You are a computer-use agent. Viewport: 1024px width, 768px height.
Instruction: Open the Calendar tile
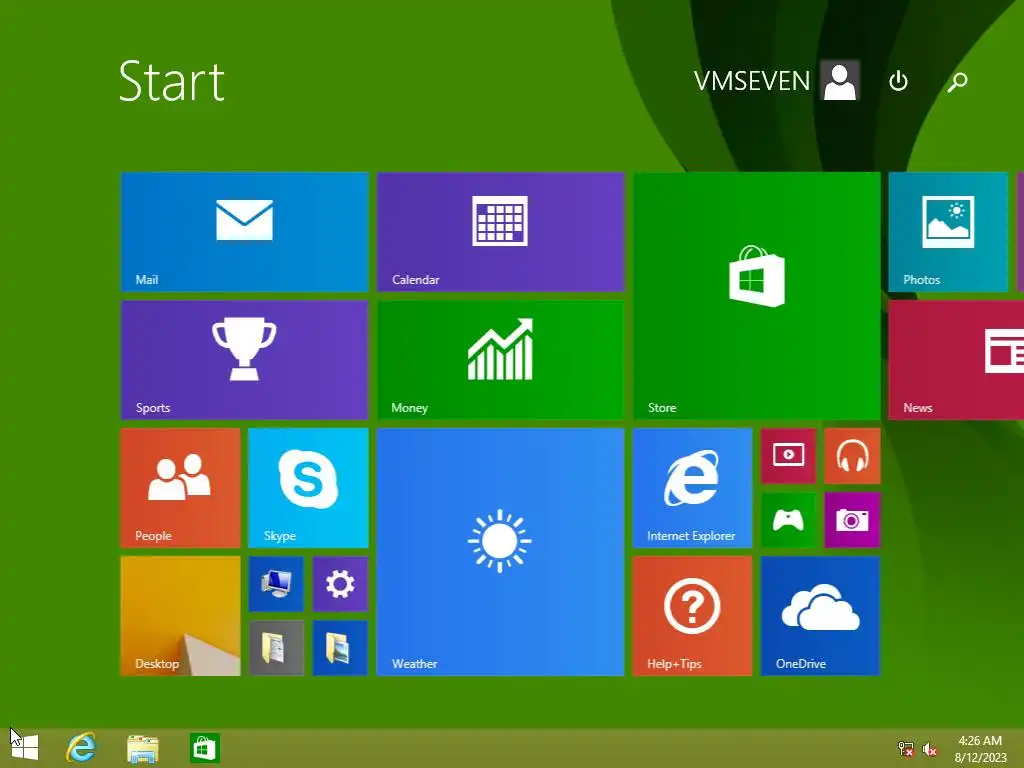click(x=501, y=232)
